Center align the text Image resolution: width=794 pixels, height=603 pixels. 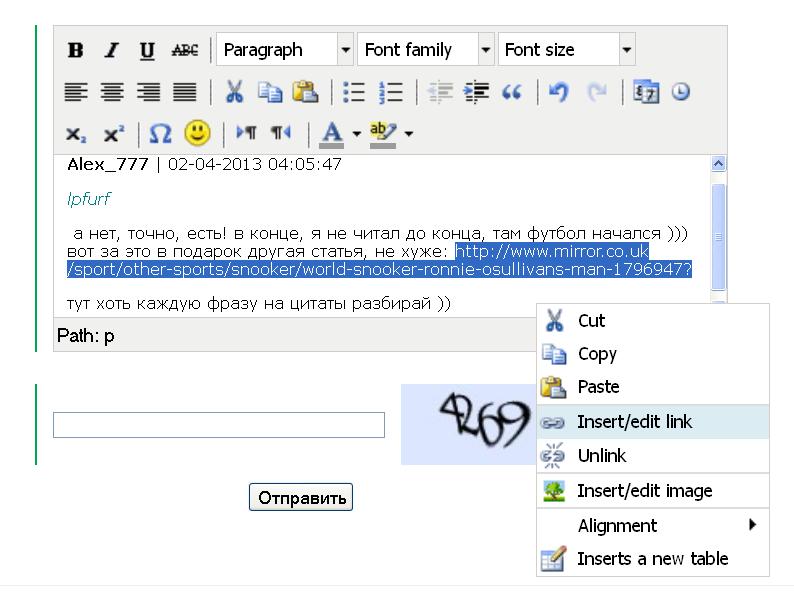click(x=112, y=92)
